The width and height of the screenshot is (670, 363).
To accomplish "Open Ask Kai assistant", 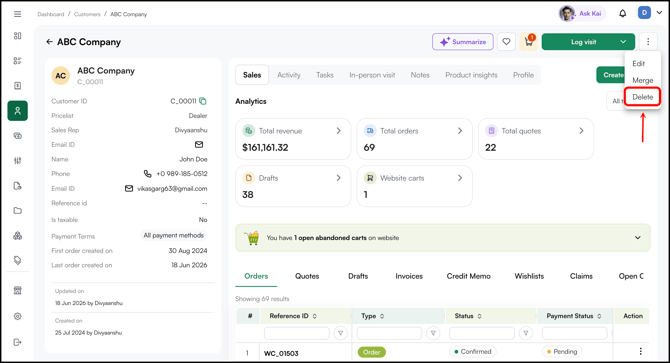I will point(580,14).
